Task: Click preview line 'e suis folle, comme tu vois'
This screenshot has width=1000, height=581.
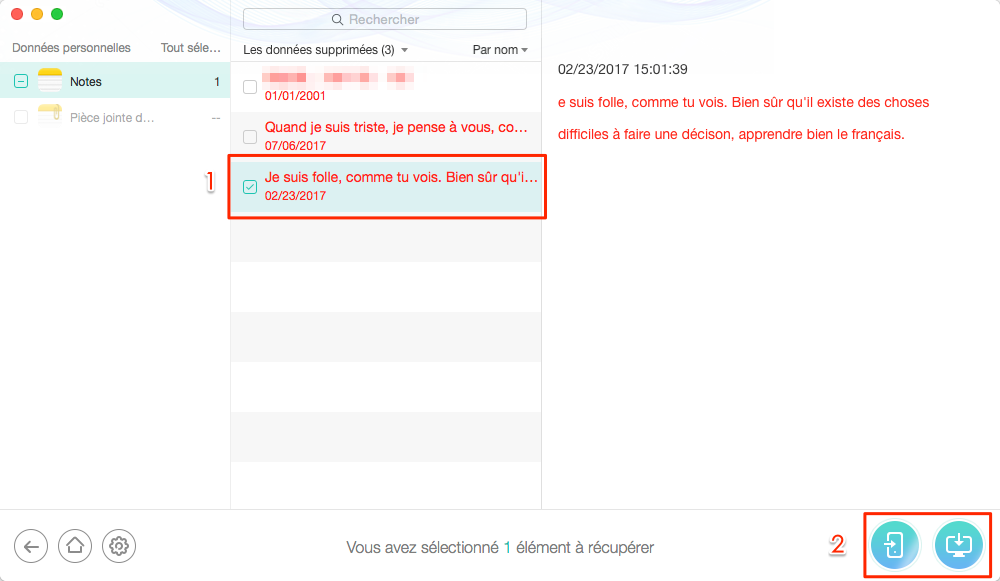Action: click(743, 102)
